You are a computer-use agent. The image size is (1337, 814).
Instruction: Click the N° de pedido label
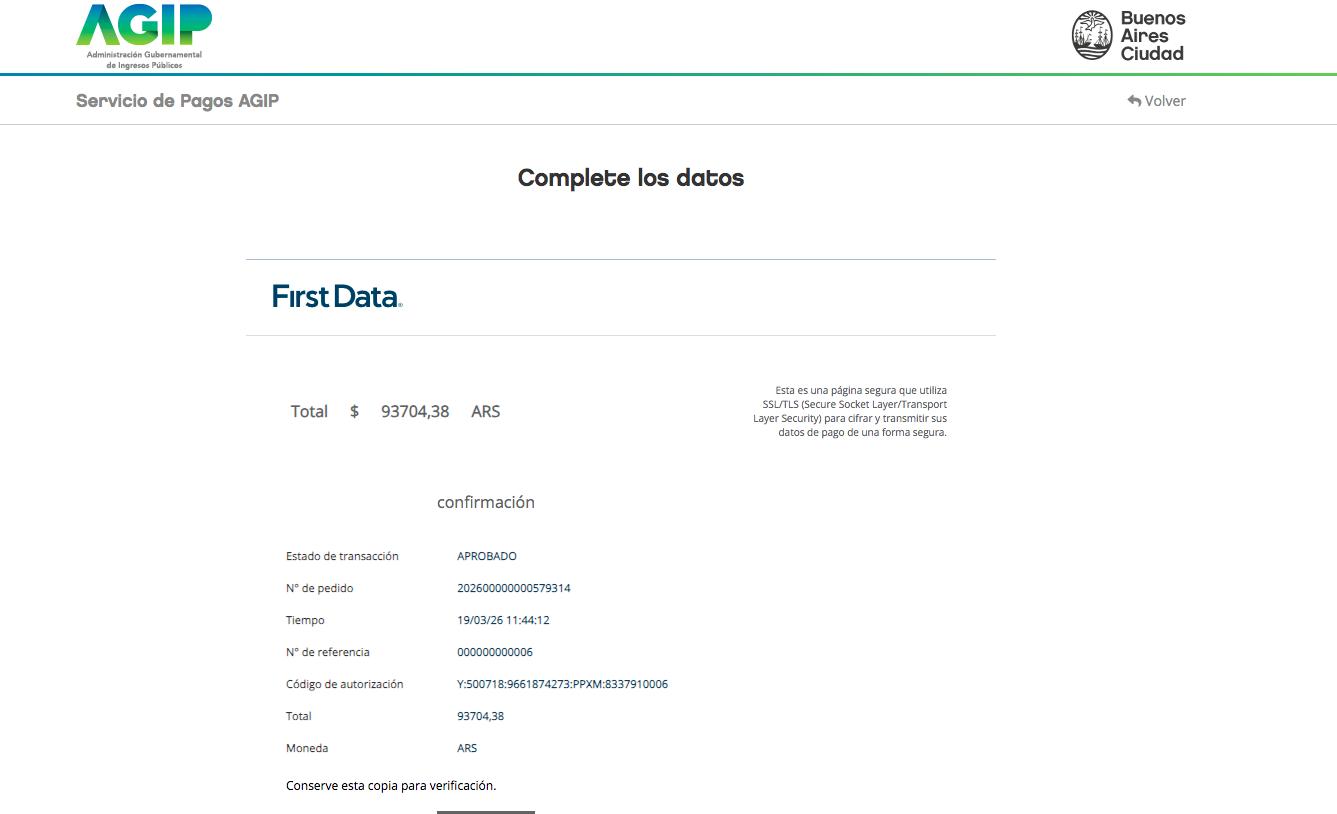[320, 588]
